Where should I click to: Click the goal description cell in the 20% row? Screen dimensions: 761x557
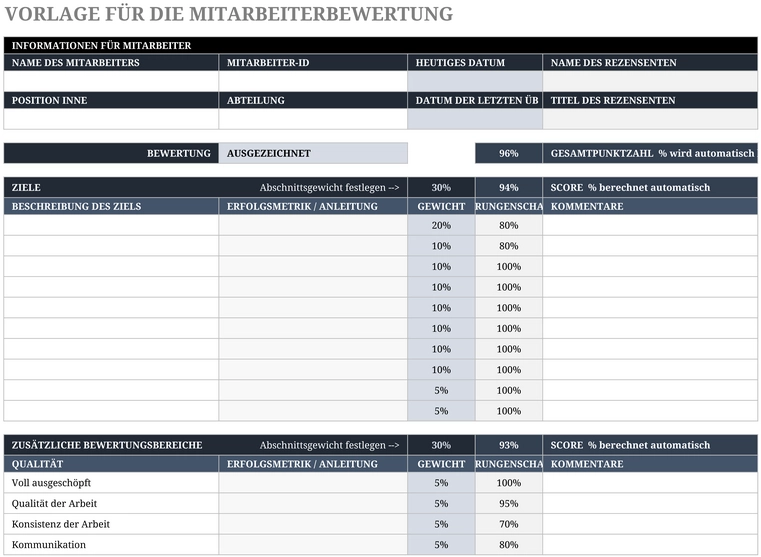tap(111, 225)
